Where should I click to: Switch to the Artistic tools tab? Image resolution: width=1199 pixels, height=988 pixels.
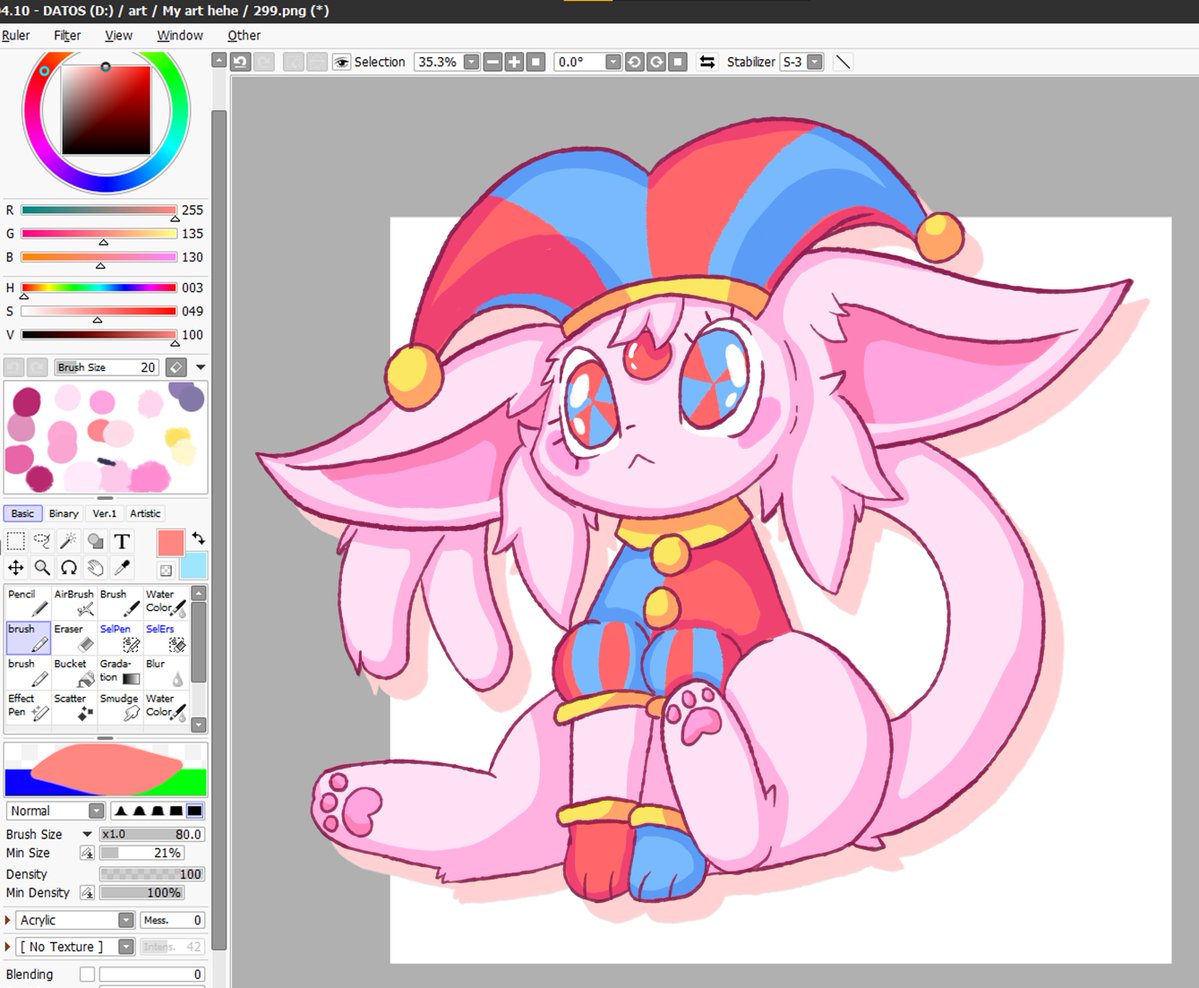tap(145, 513)
